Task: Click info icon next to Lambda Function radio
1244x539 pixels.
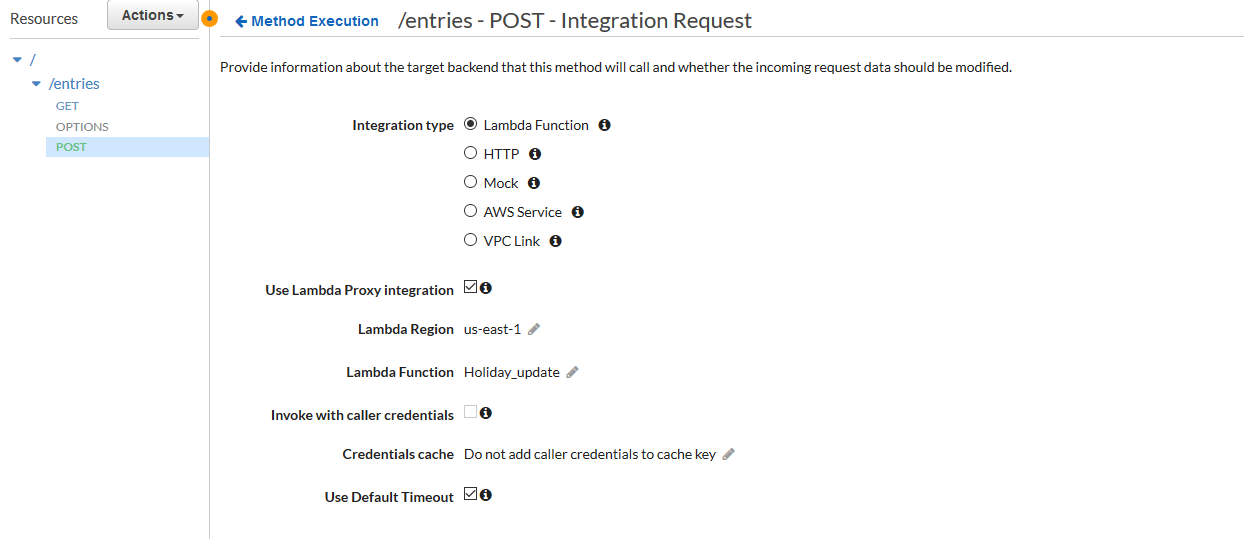Action: pyautogui.click(x=604, y=125)
